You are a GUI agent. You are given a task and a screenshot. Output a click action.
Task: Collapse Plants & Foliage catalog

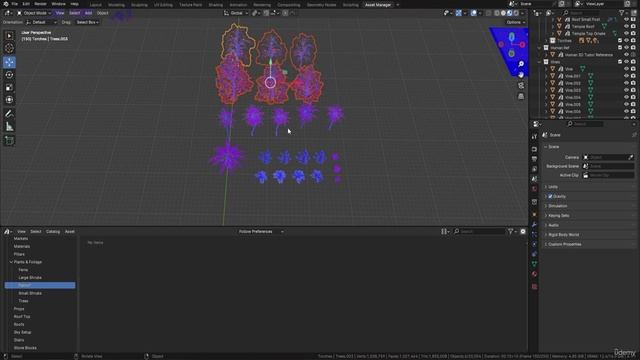11,262
